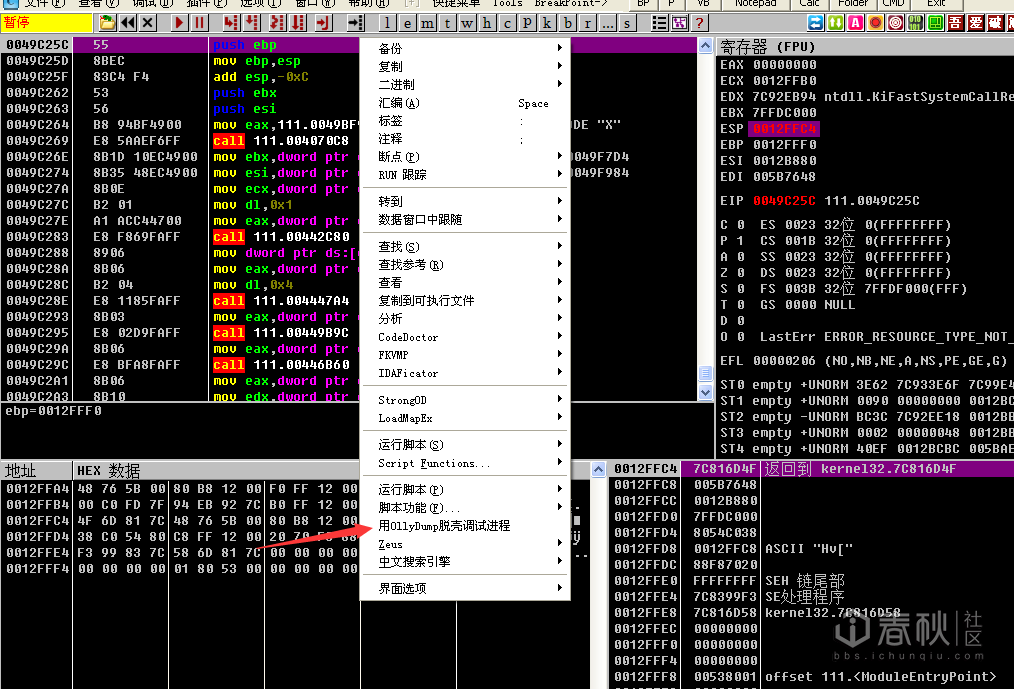Choose 标签 from the context menu
Image resolution: width=1014 pixels, height=689 pixels.
point(465,121)
